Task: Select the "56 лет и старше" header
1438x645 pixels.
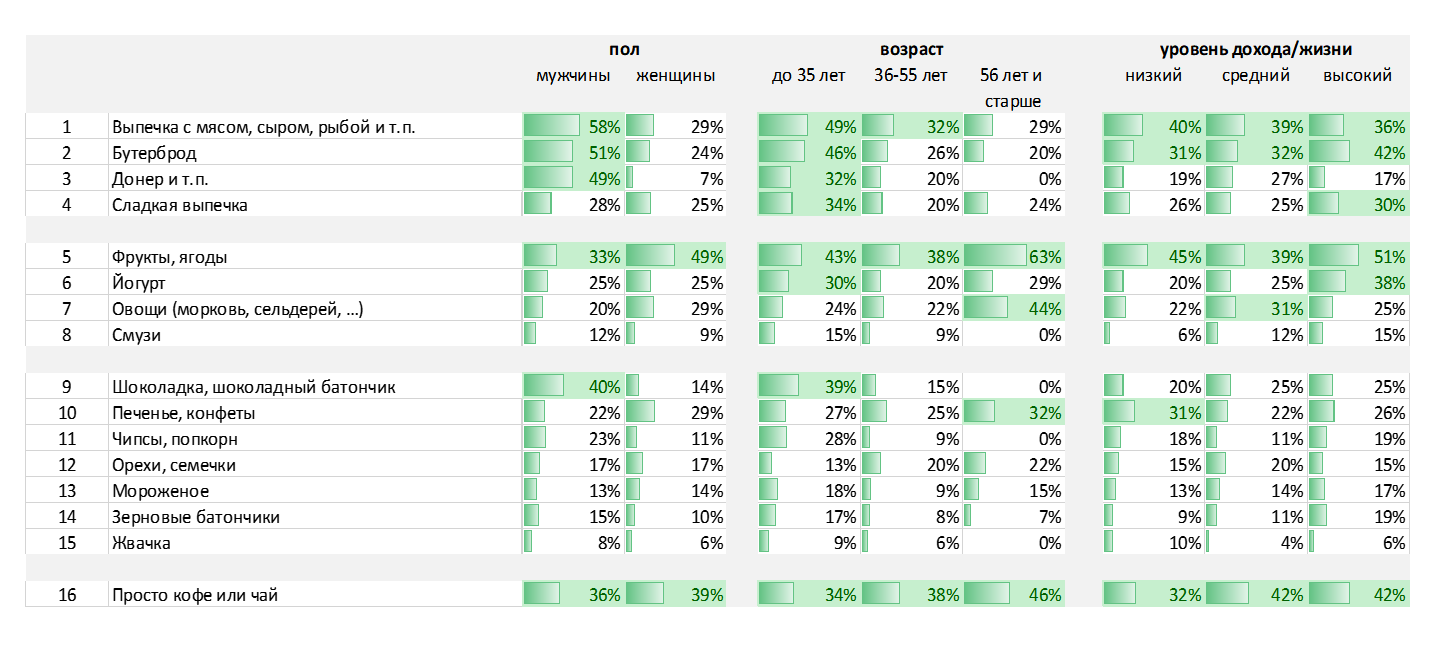Action: click(x=1013, y=88)
